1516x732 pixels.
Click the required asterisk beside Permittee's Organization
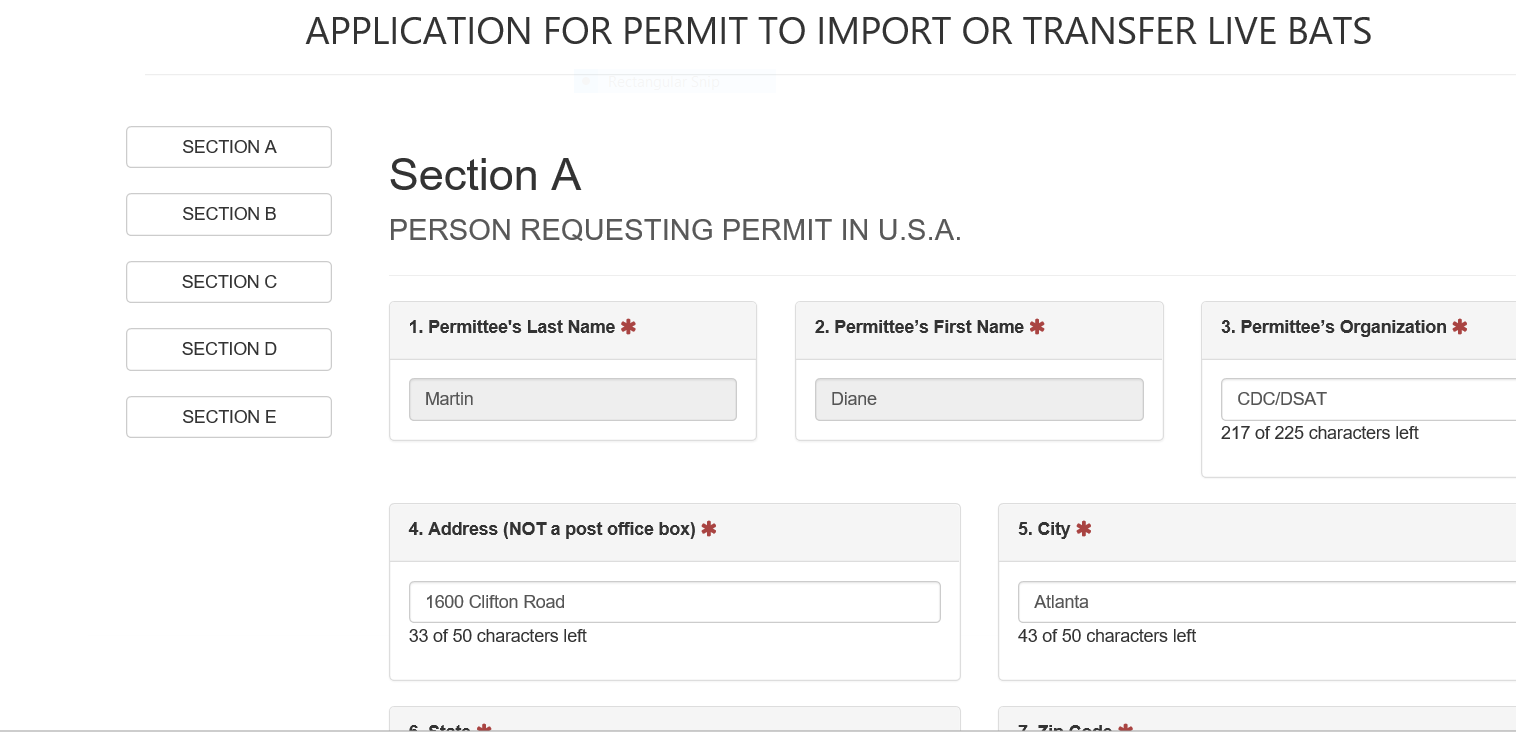pyautogui.click(x=1460, y=327)
